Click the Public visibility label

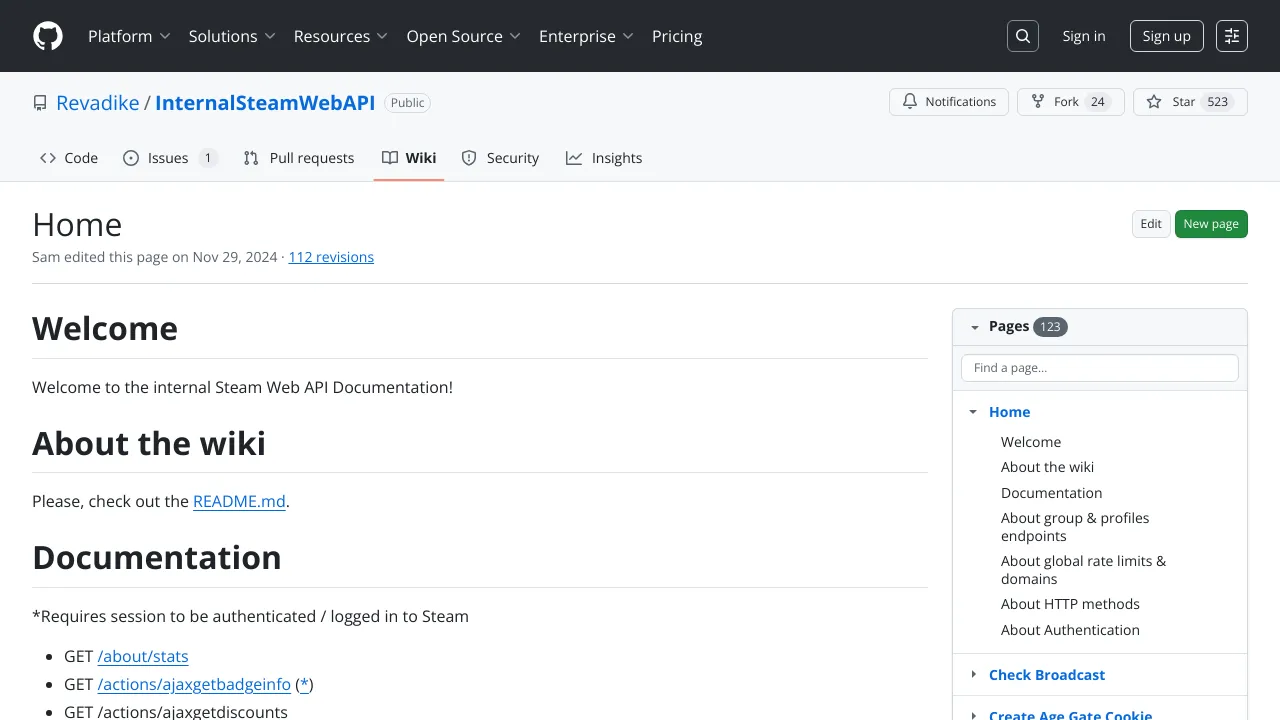click(407, 103)
